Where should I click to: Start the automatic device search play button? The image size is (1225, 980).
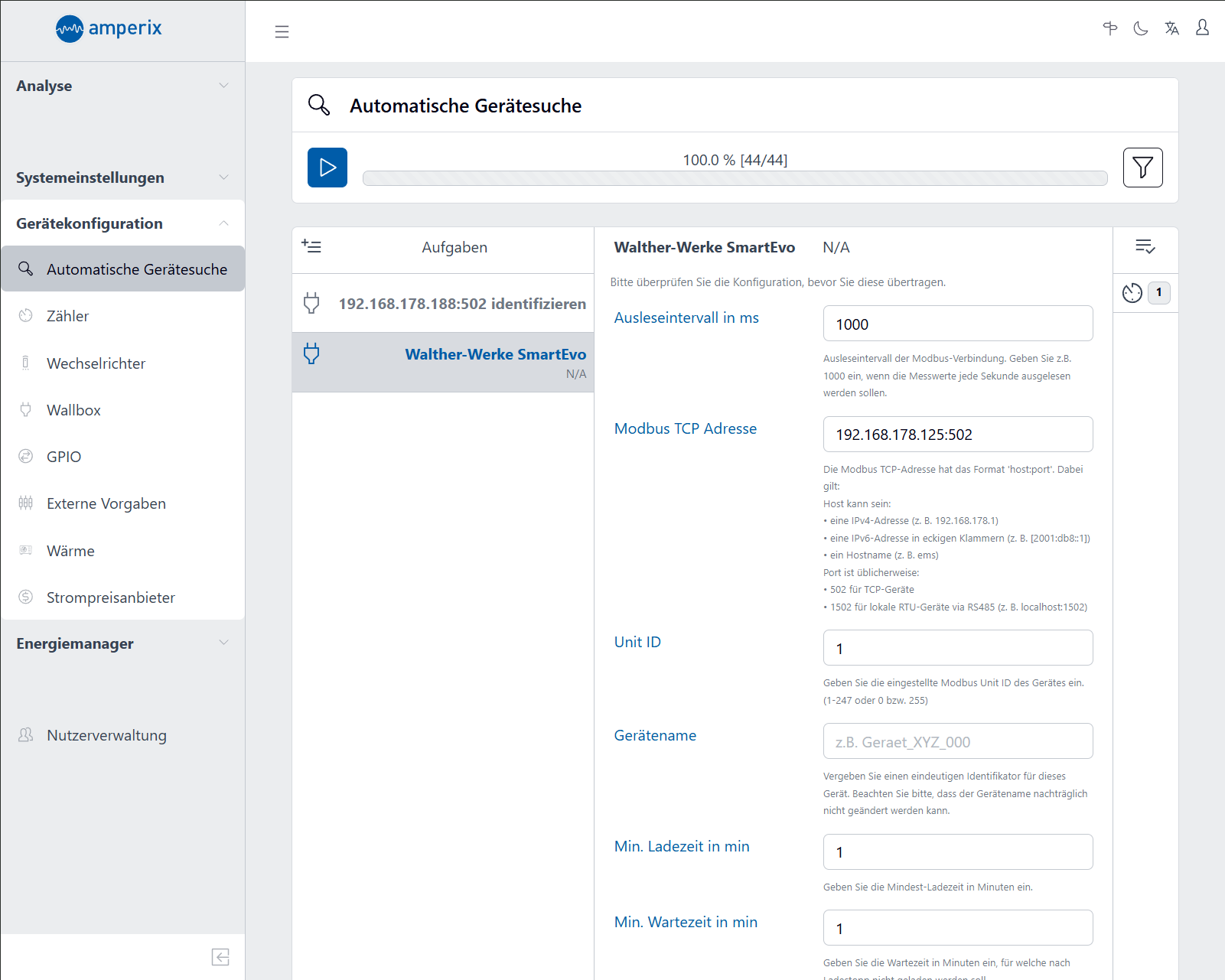coord(327,168)
